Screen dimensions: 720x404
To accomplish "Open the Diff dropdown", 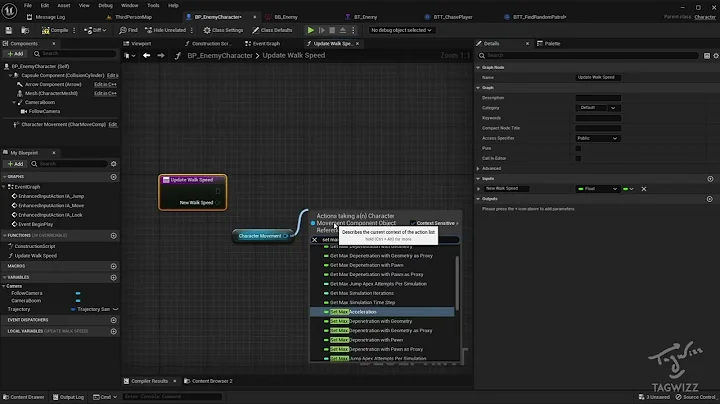I will coord(95,30).
